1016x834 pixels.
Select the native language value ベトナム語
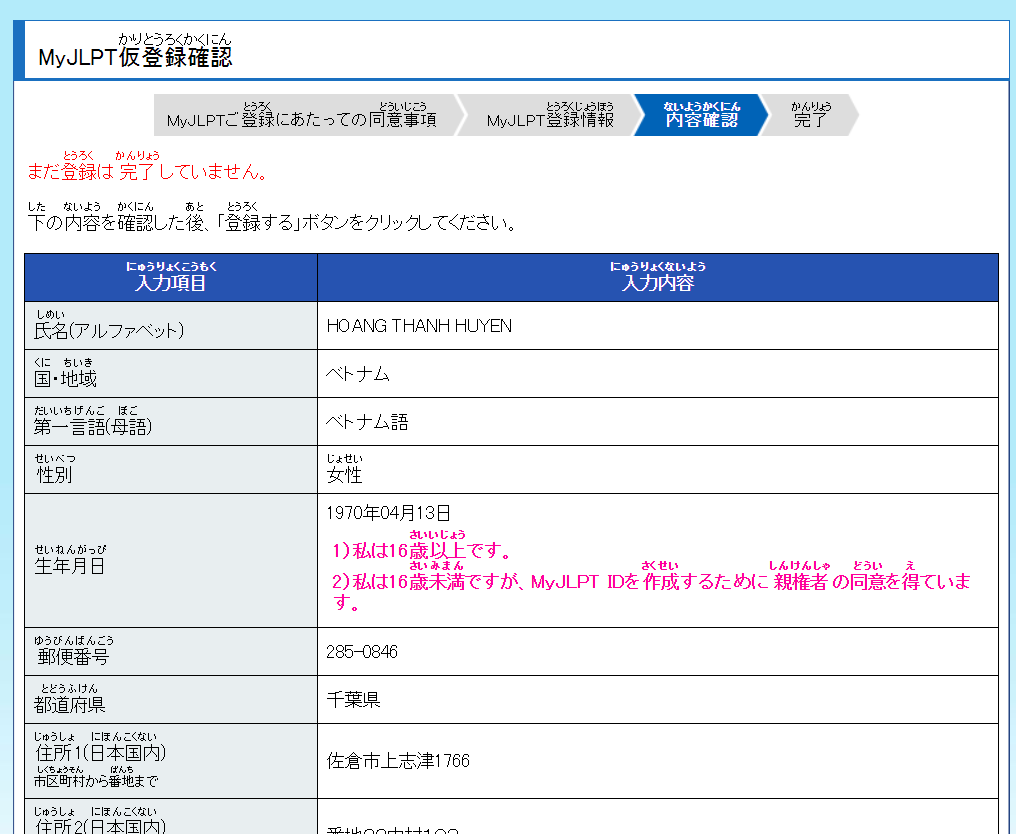coord(367,422)
